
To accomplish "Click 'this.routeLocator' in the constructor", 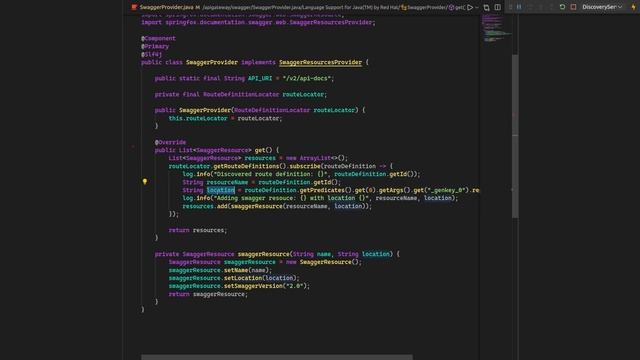I will click(198, 118).
